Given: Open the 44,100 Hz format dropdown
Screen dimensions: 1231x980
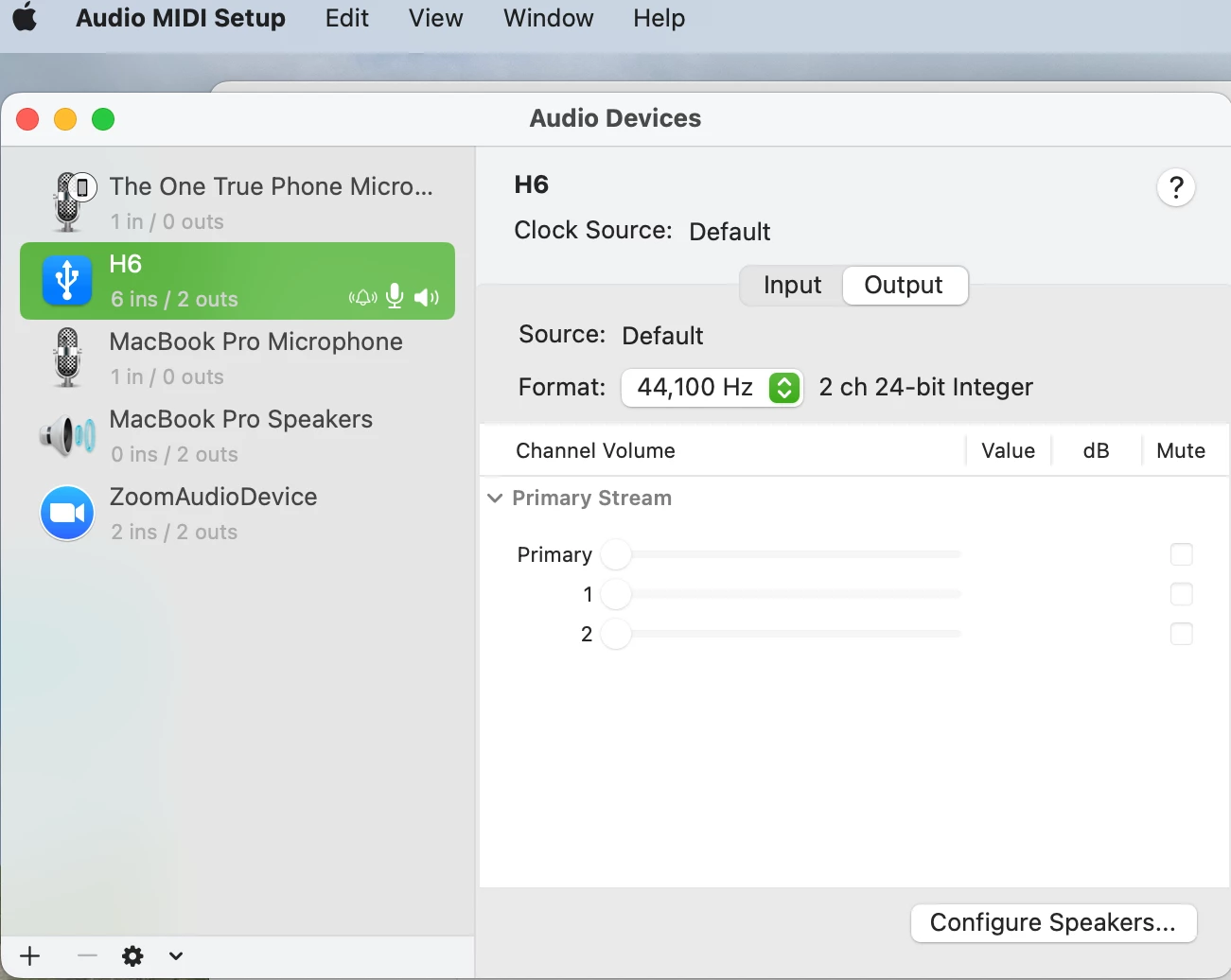Looking at the screenshot, I should pos(712,387).
